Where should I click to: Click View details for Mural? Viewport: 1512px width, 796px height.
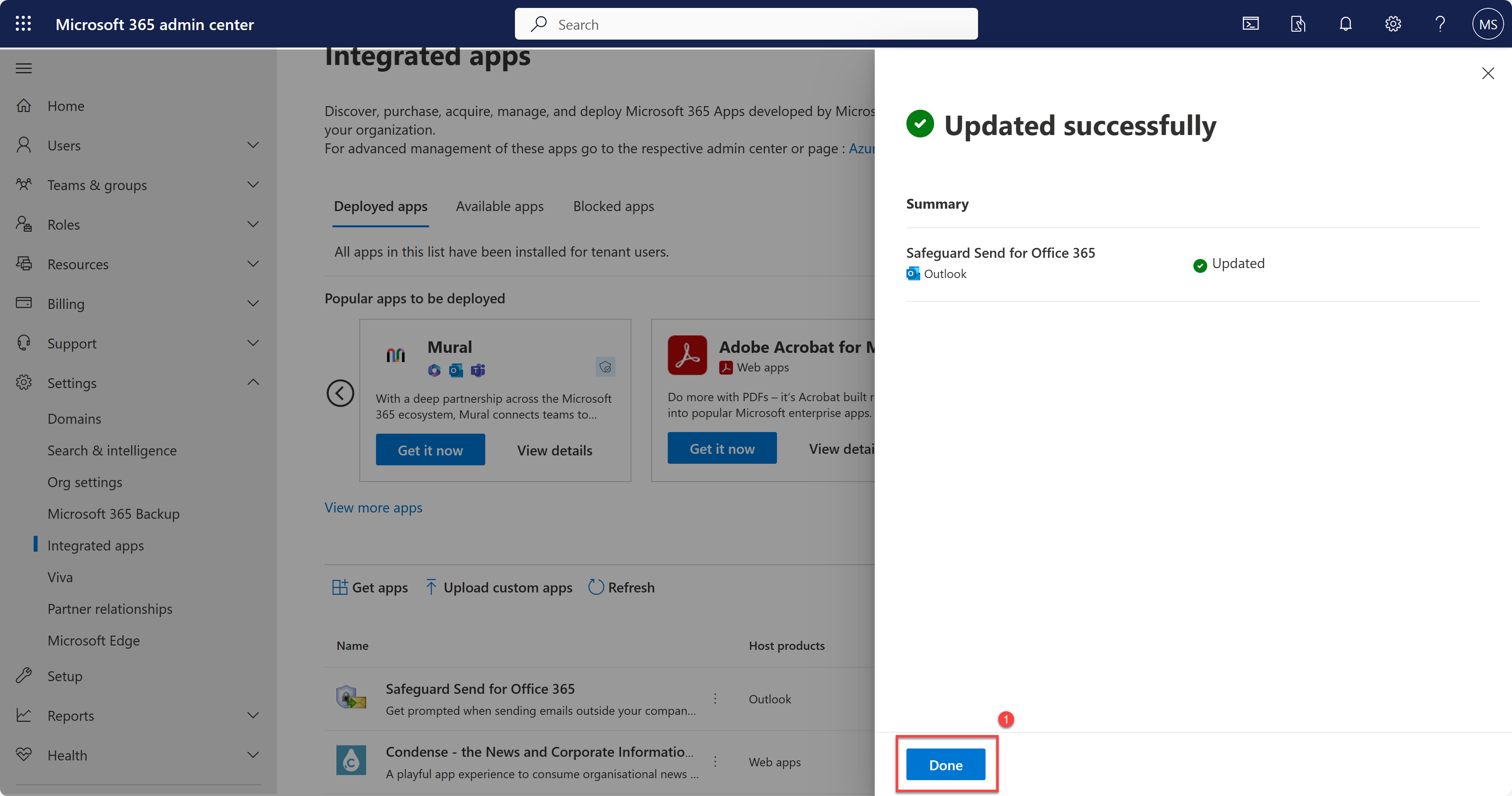pos(554,450)
